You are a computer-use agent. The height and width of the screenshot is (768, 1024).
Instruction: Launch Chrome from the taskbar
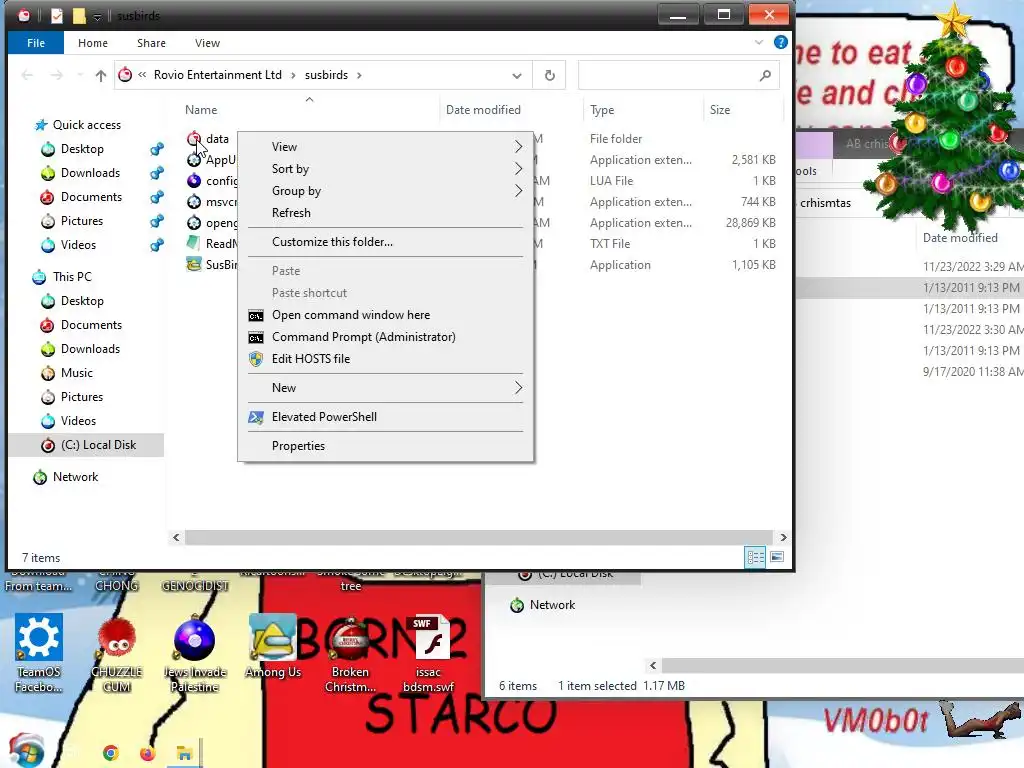pos(111,753)
